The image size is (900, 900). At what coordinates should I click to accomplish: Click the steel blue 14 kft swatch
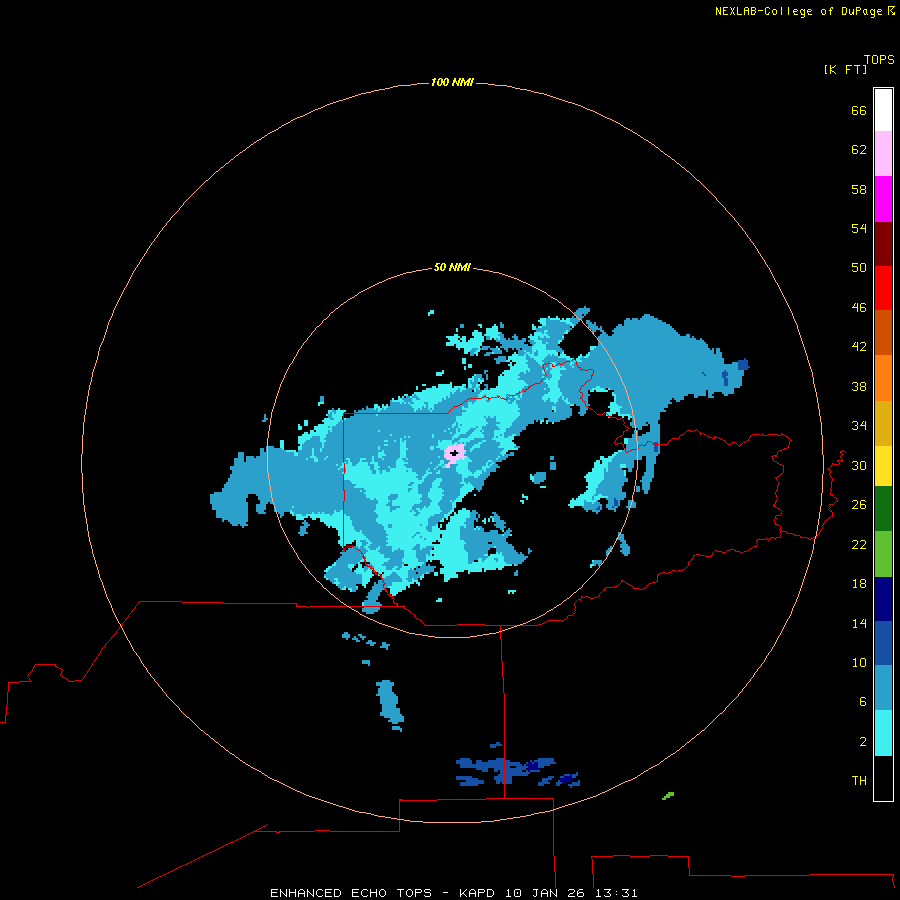coord(883,688)
